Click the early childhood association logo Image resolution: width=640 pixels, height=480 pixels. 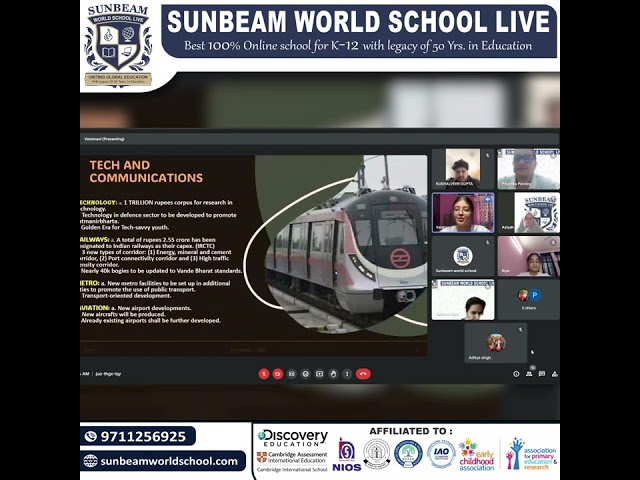[x=476, y=454]
